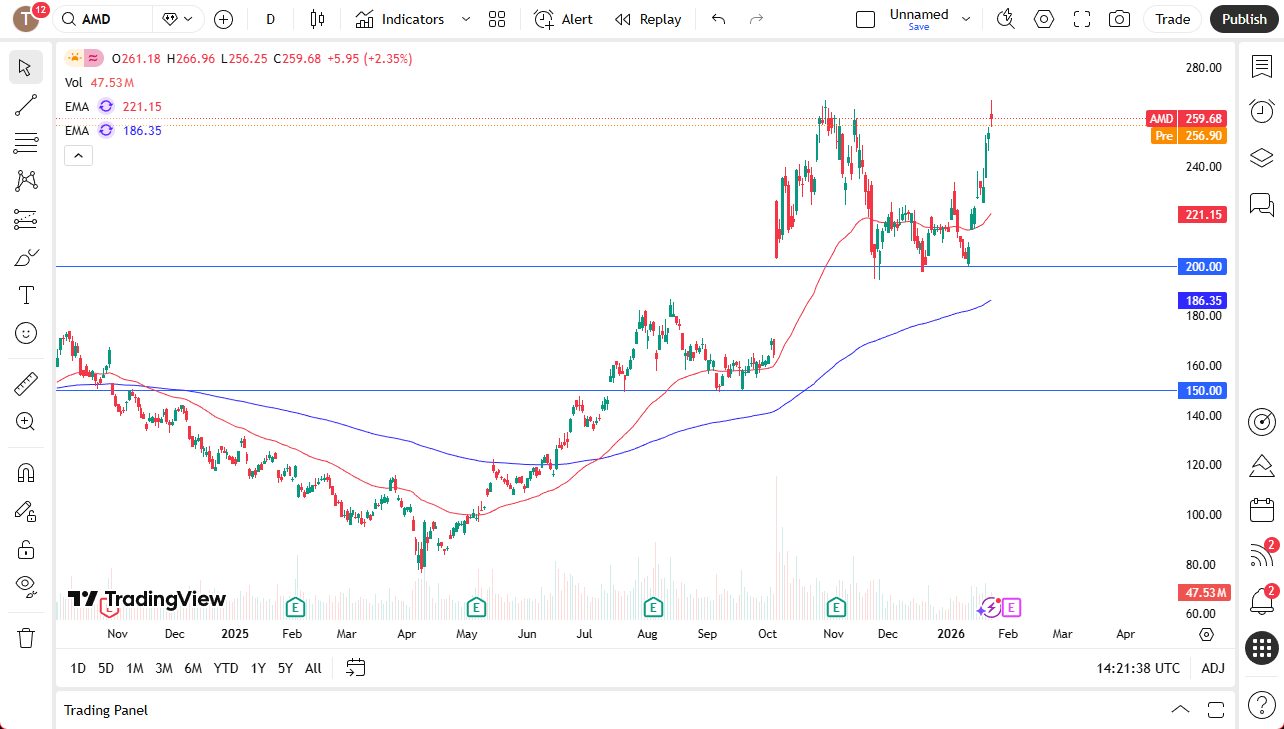Open the Pine editor mountain icon
The height and width of the screenshot is (729, 1284).
[x=1261, y=465]
